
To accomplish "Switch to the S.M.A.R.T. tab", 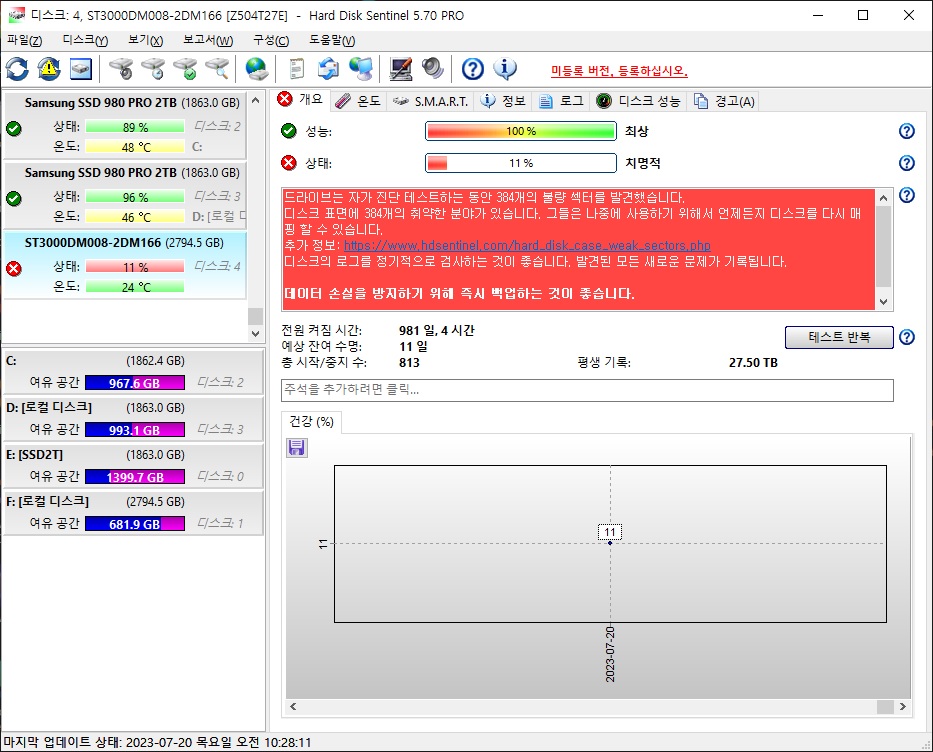I will [x=431, y=102].
